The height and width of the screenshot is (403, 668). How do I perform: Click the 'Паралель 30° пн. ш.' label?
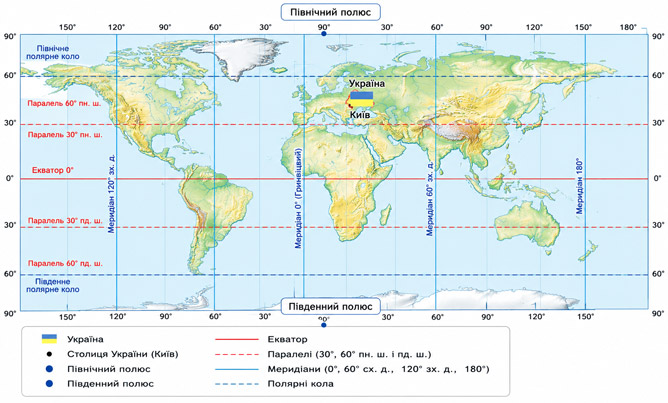coord(65,135)
